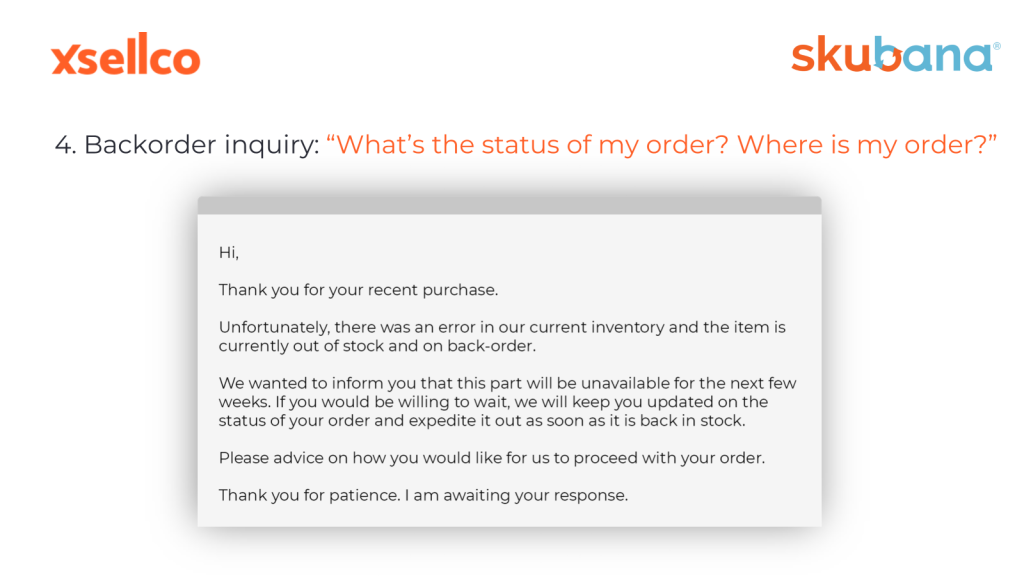Click the "Please advice on how you would like" sentence

coord(492,458)
